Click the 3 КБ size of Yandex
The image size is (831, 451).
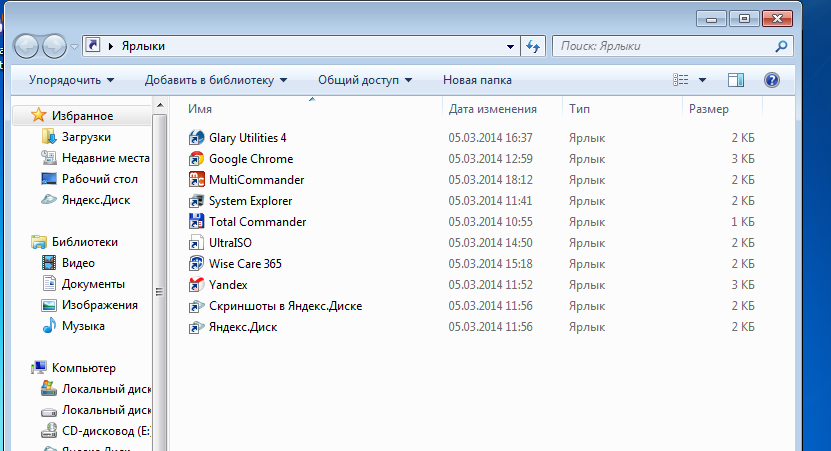[742, 285]
